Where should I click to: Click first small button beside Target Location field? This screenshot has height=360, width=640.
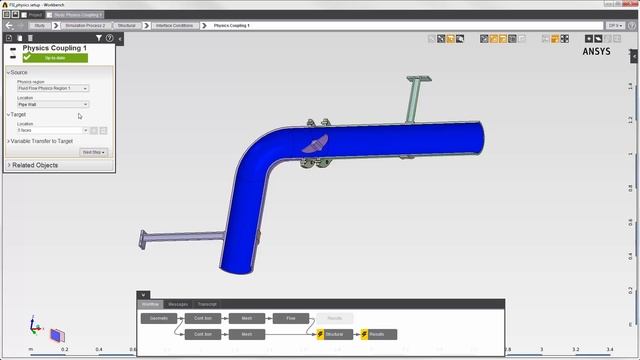click(94, 130)
